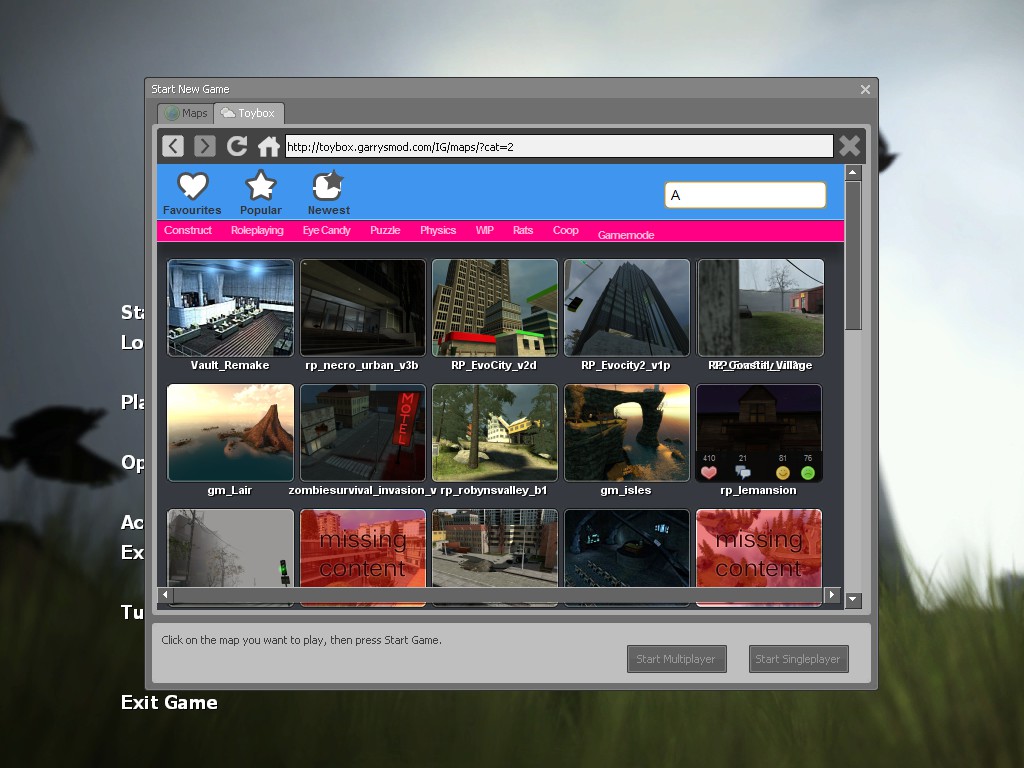This screenshot has height=768, width=1024.
Task: Click the Start Multiplayer button
Action: click(677, 659)
